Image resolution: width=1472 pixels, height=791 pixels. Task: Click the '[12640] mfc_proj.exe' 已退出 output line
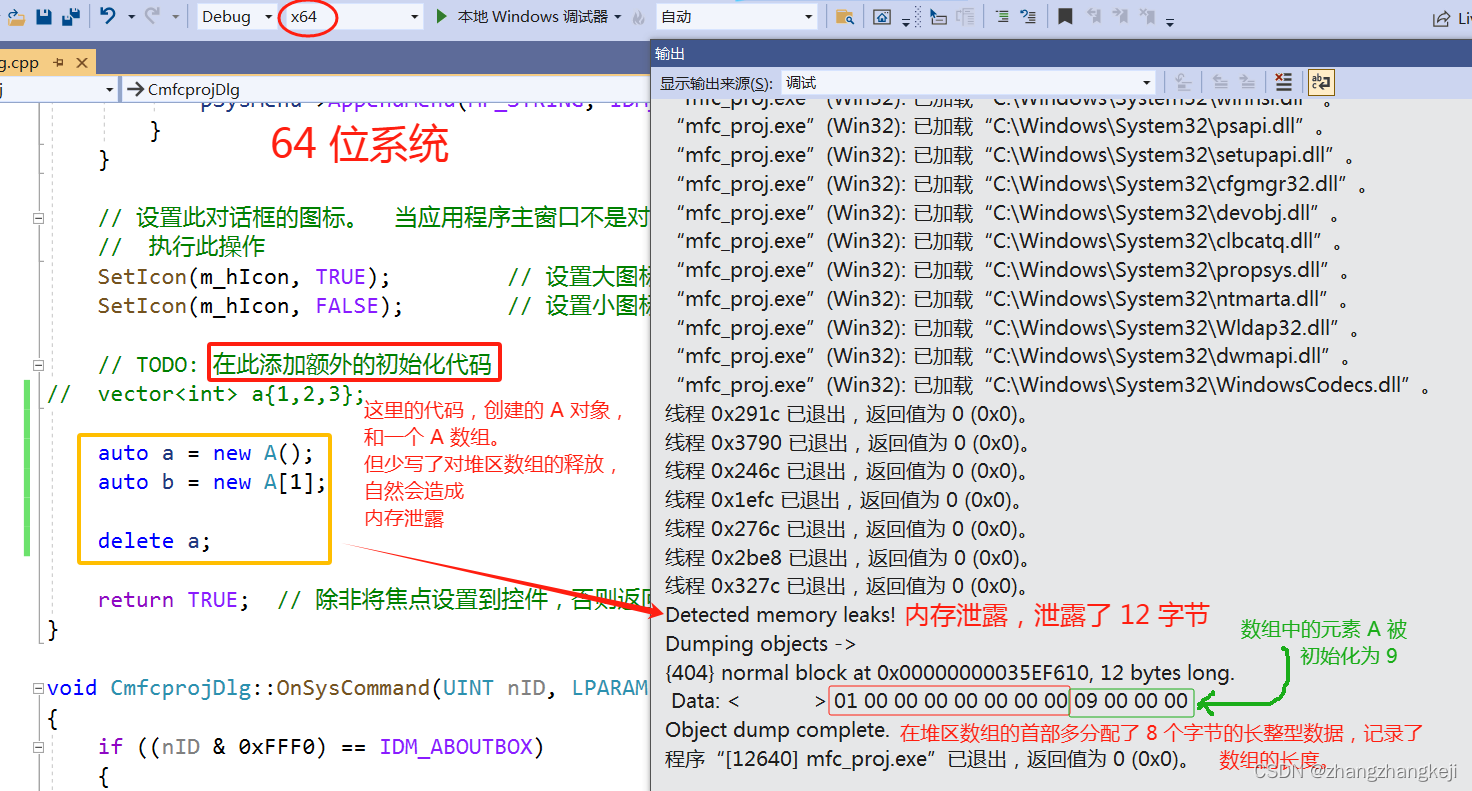tap(927, 759)
